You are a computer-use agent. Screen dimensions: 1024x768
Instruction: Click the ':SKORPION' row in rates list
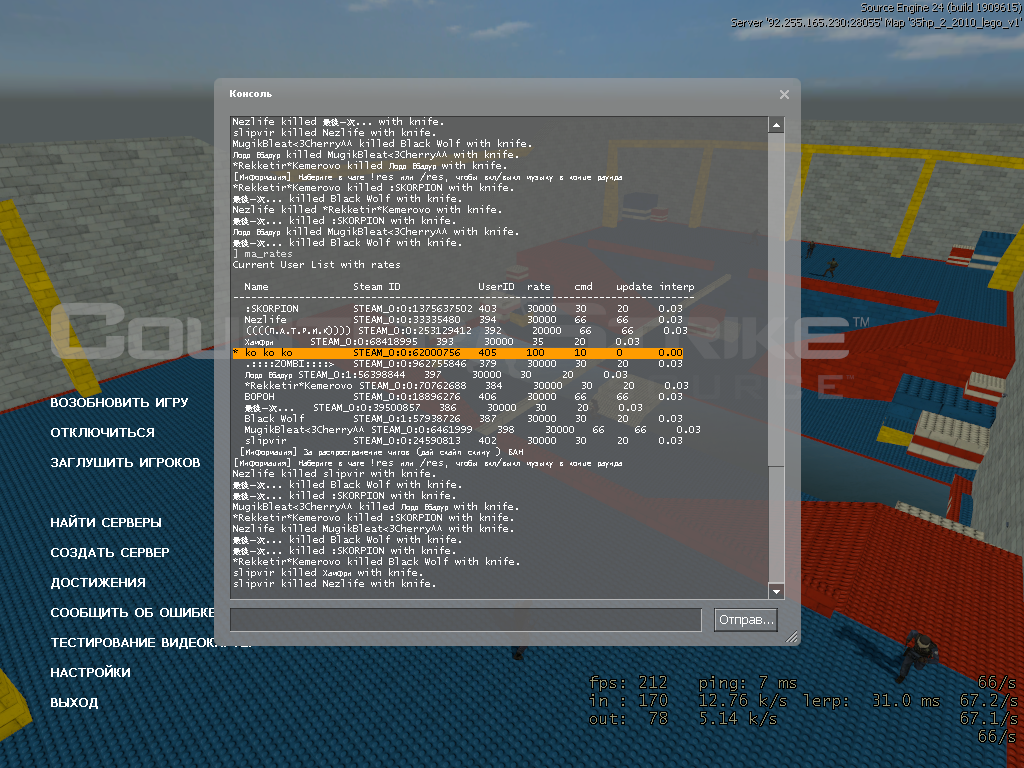(463, 309)
